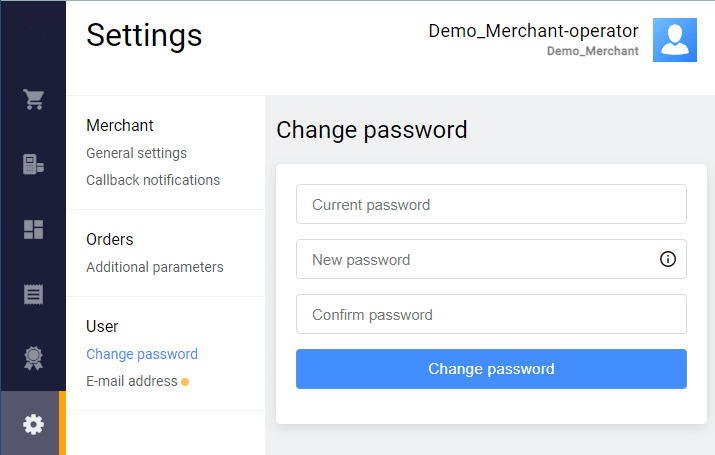715x455 pixels.
Task: Go to Callback notifications settings
Action: click(x=153, y=180)
